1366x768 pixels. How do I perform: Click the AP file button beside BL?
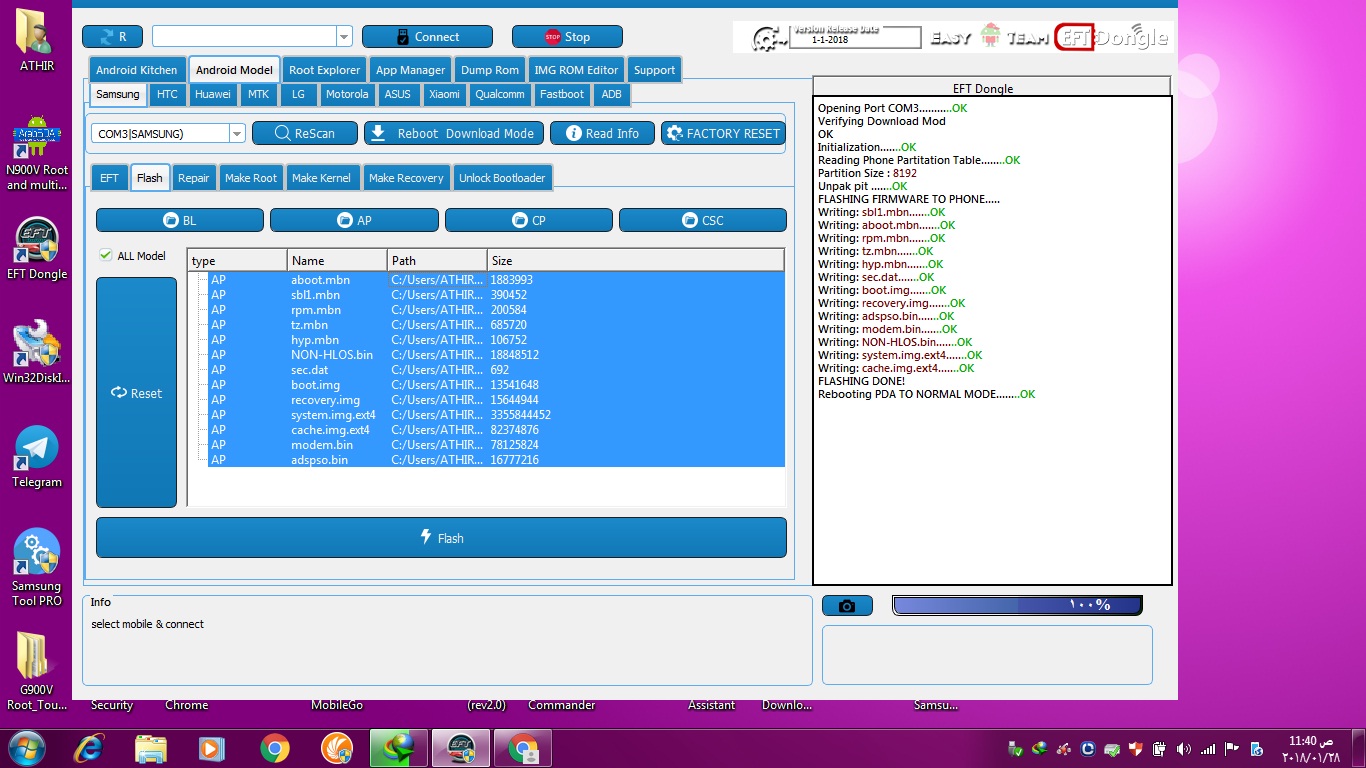[354, 220]
